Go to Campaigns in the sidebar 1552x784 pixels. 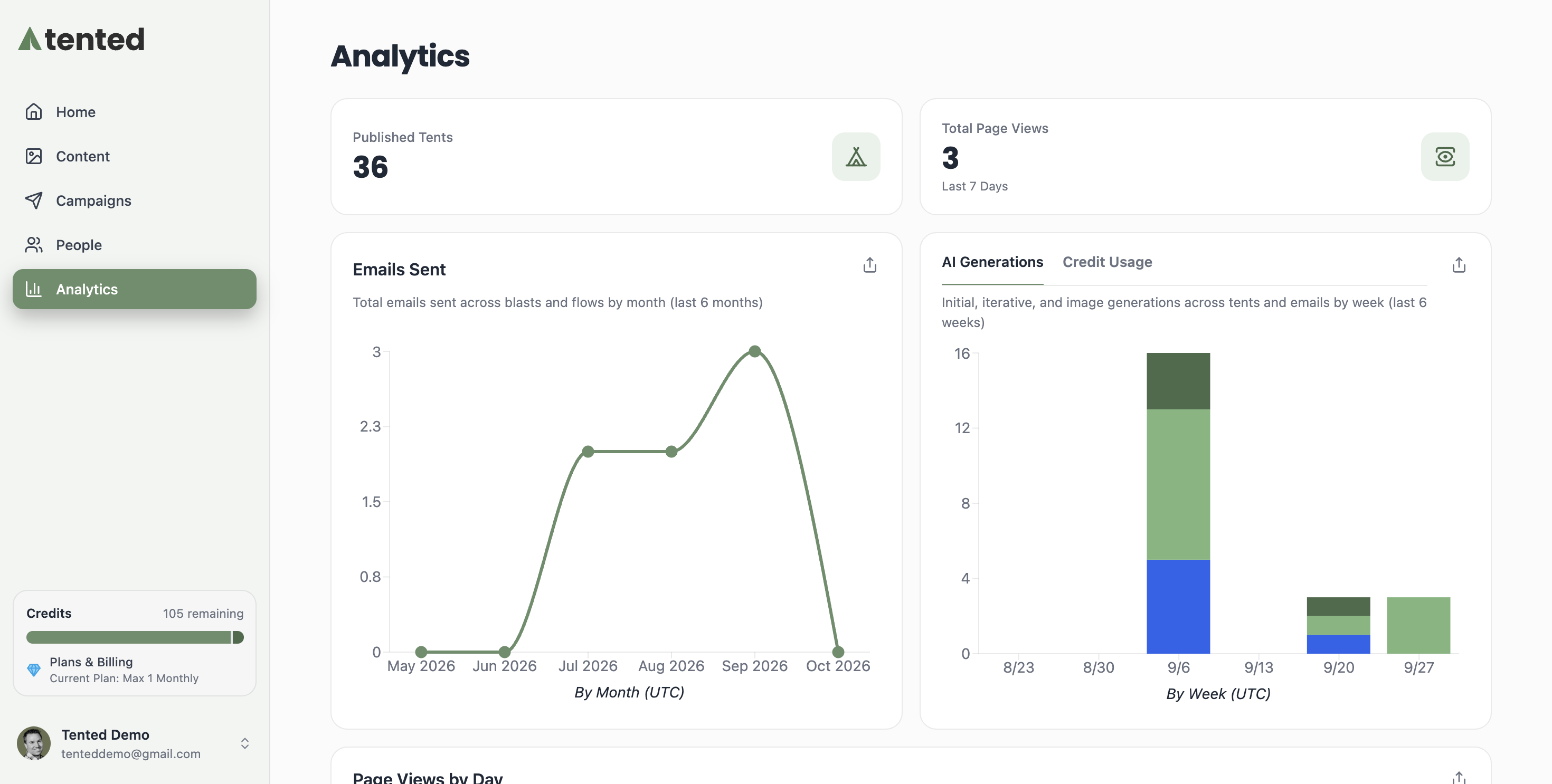pyautogui.click(x=135, y=200)
